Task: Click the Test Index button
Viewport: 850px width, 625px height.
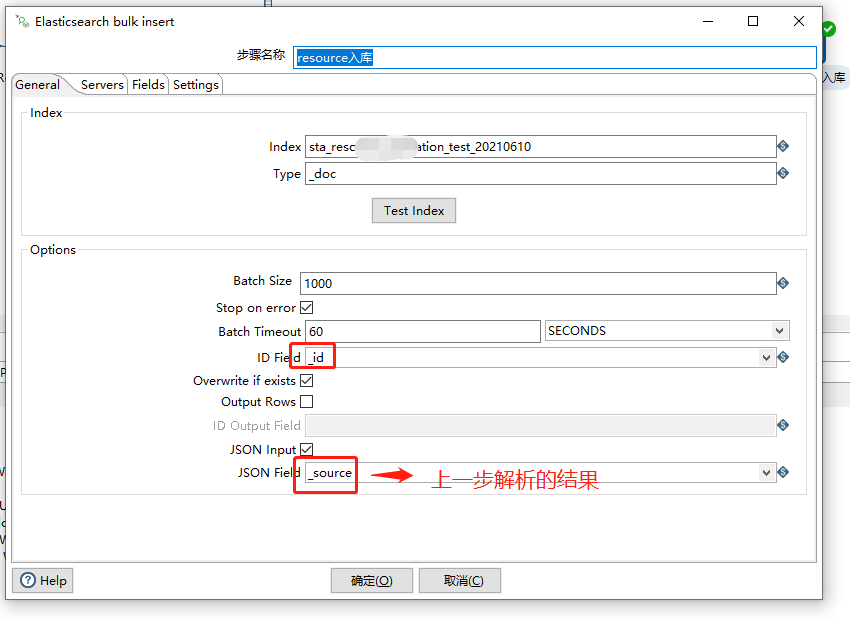Action: point(414,210)
